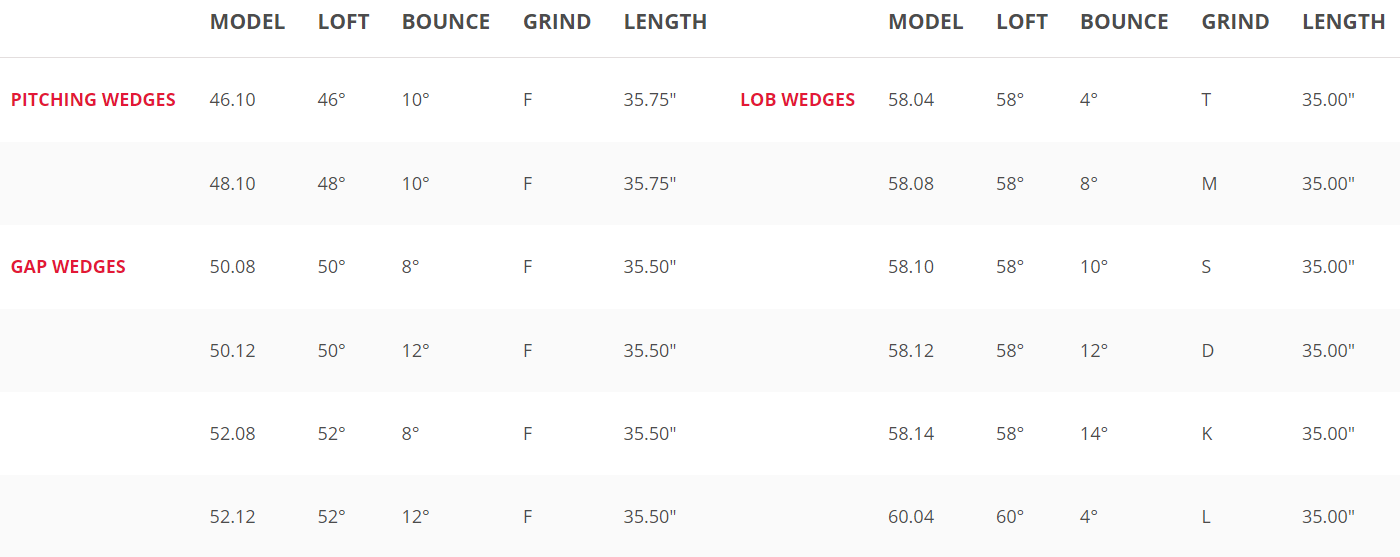This screenshot has height=557, width=1400.
Task: Select the T grind value
Action: tap(1207, 100)
